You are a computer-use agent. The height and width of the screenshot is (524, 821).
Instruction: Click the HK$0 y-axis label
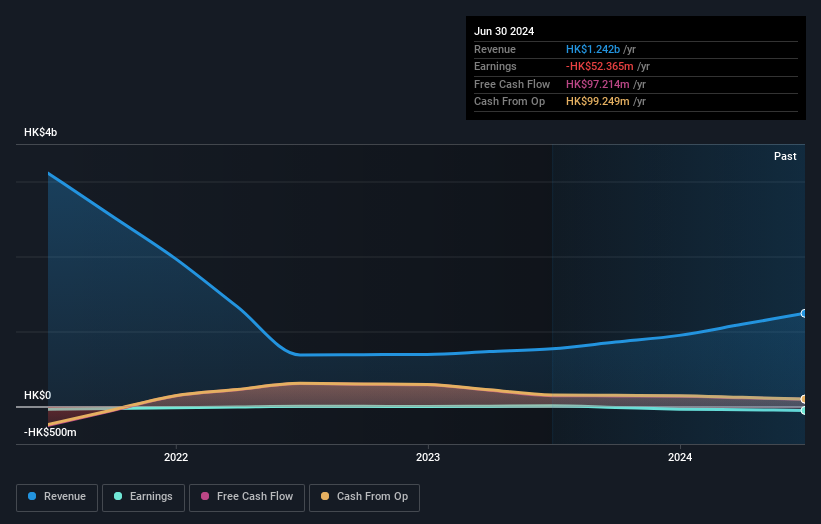coord(38,395)
